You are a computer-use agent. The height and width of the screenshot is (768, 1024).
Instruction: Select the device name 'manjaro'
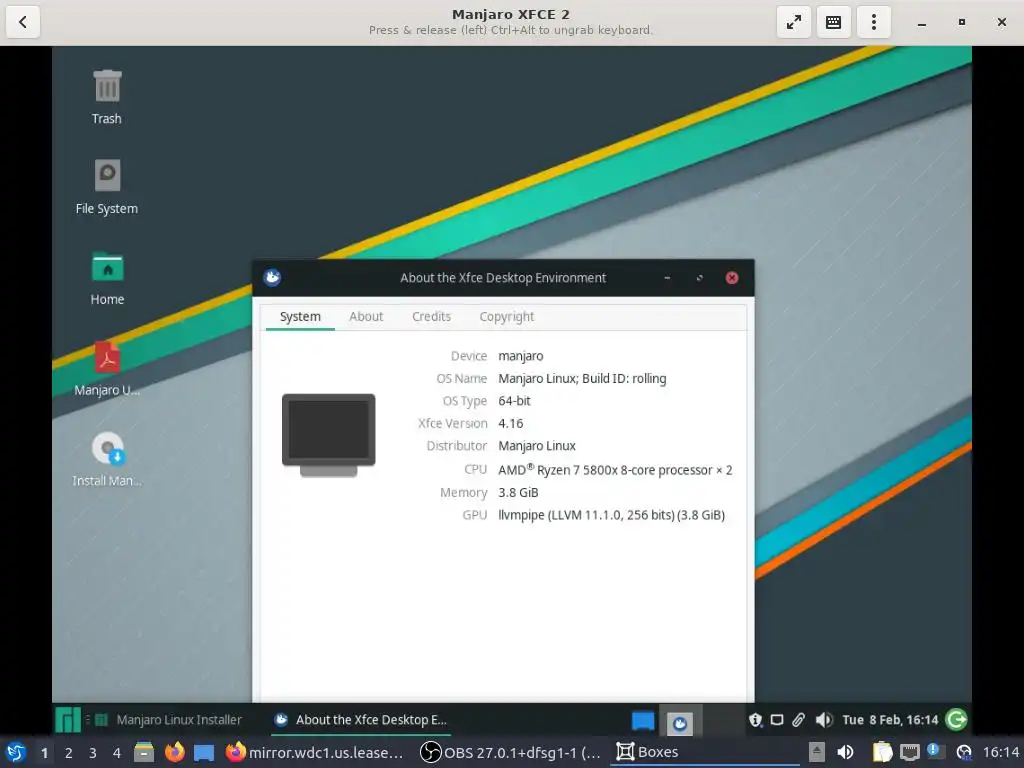(x=520, y=356)
